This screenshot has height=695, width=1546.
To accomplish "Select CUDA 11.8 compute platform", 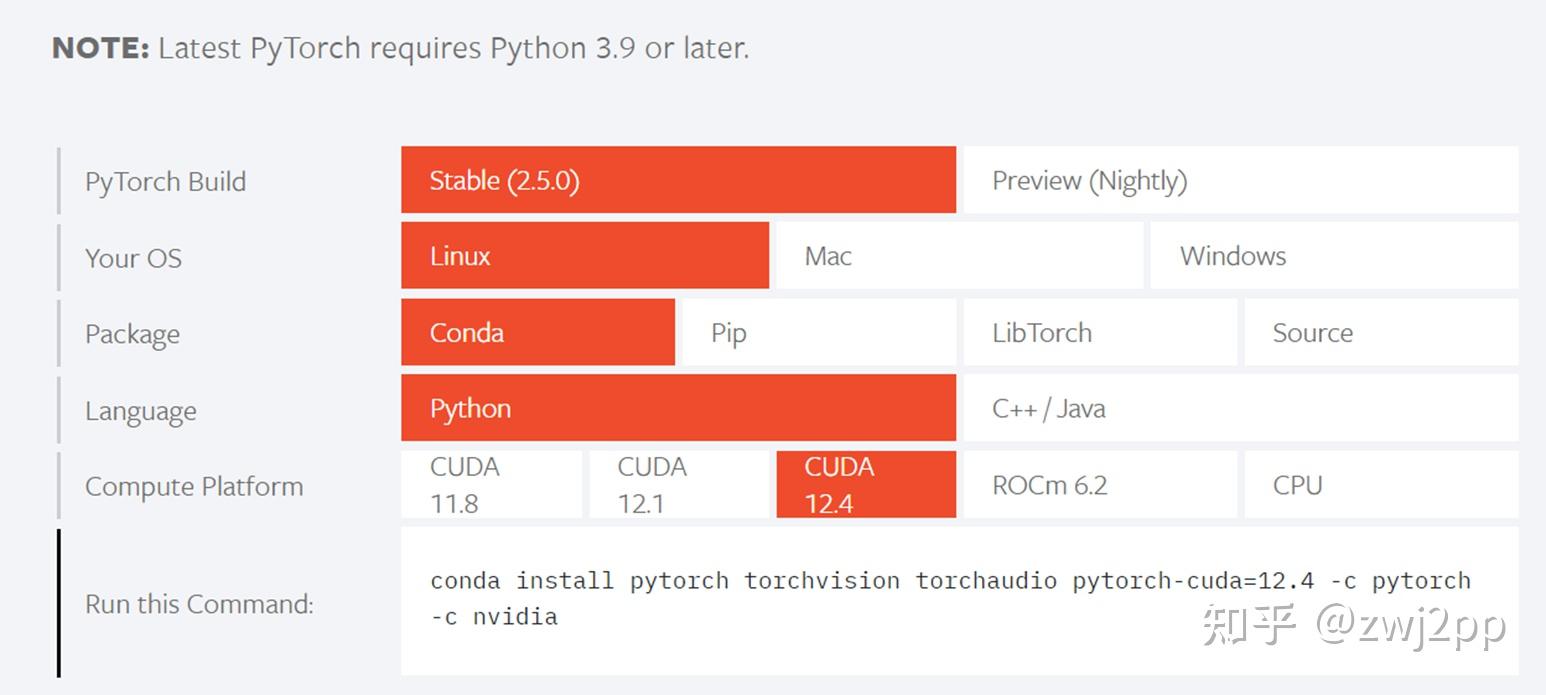I will tap(490, 484).
